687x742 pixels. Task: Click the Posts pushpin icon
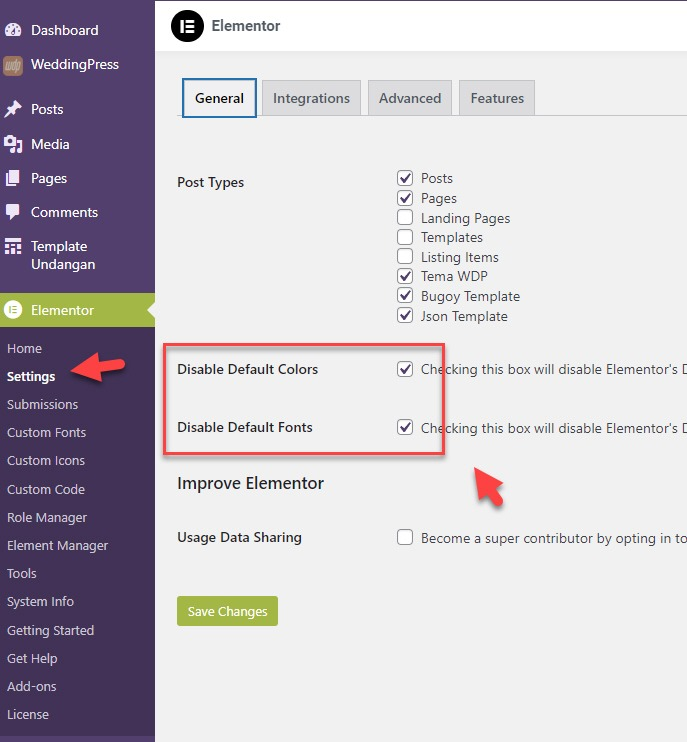(x=13, y=109)
